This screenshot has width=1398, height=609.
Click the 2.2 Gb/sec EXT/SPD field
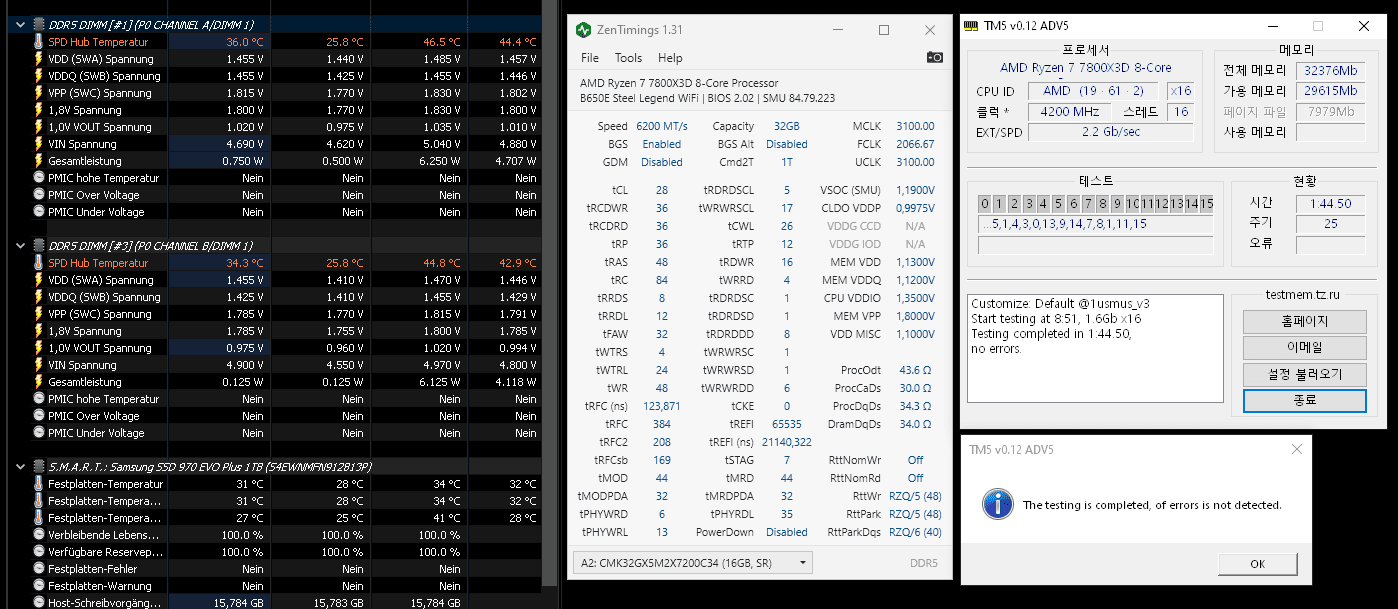click(1110, 132)
